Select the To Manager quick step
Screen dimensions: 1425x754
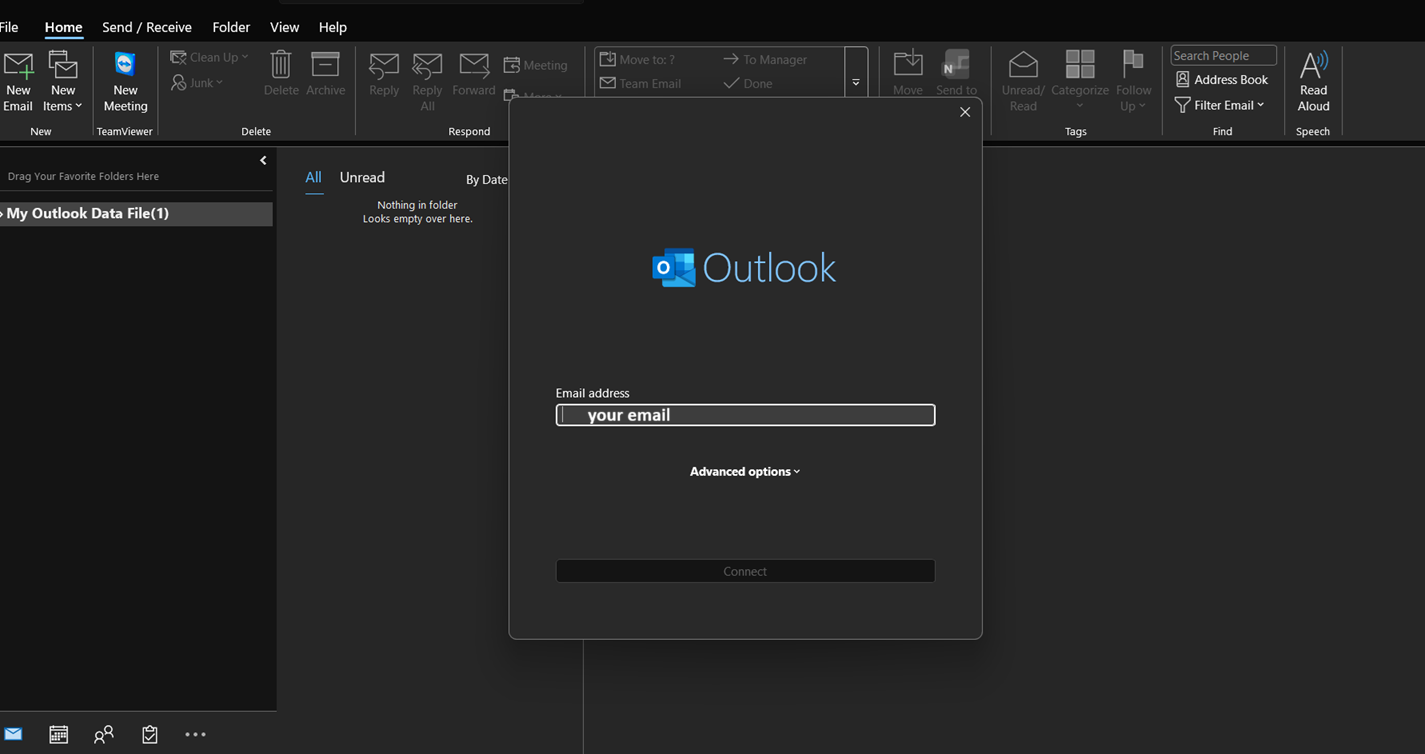[x=765, y=59]
